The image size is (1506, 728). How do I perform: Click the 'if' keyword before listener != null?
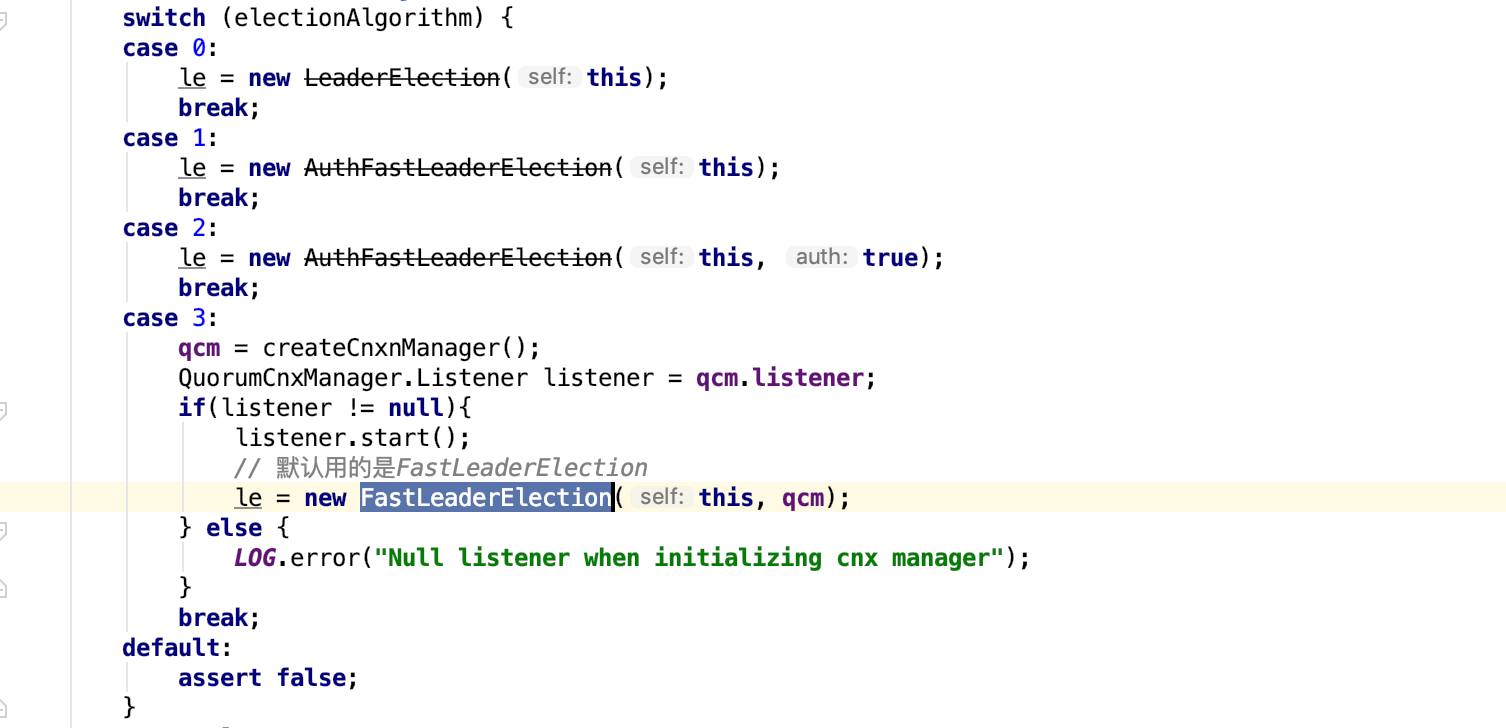point(192,407)
